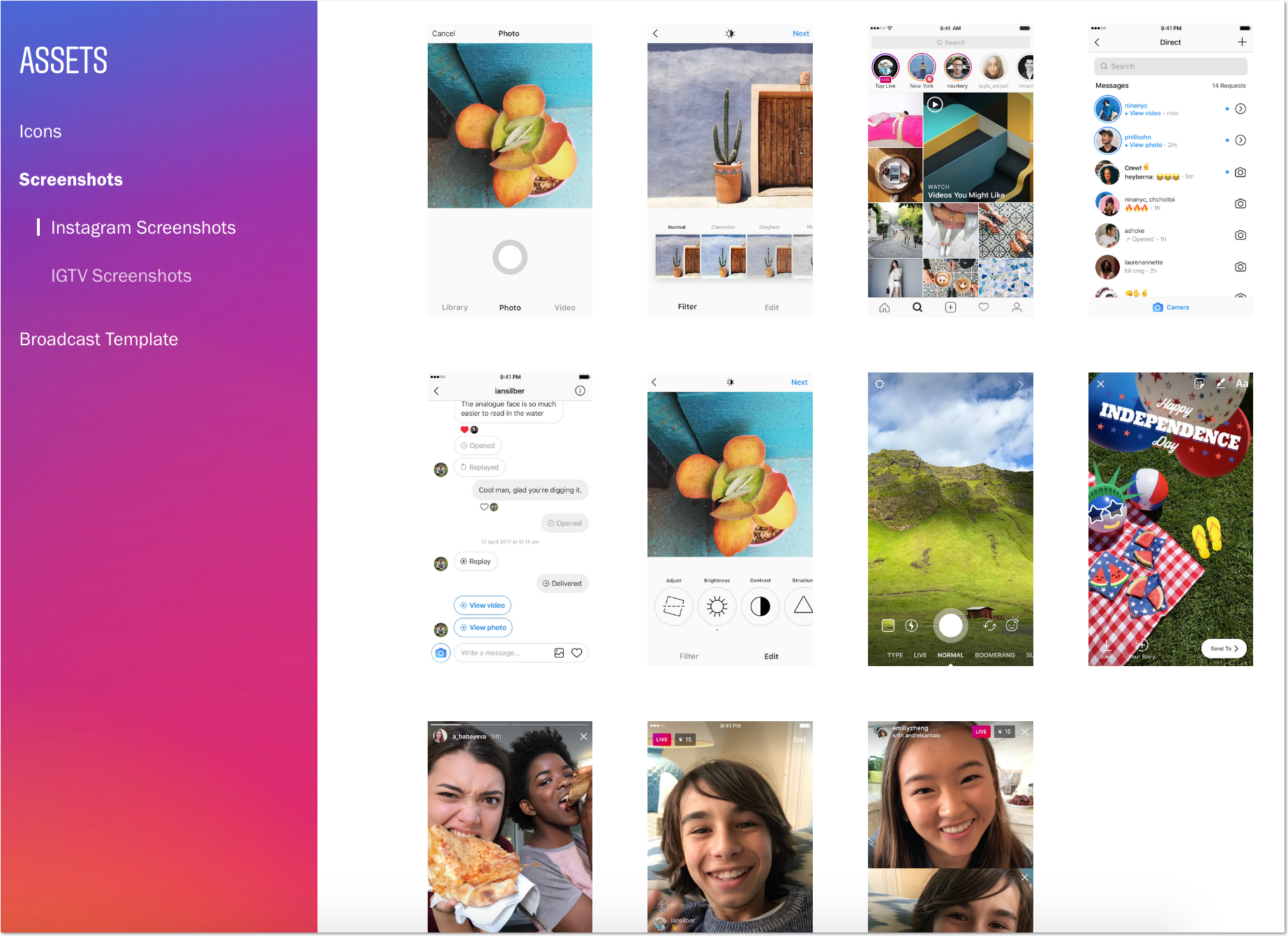Tap the back chevron on the Direct screen
Viewport: 1288px width, 936px height.
tap(1097, 42)
